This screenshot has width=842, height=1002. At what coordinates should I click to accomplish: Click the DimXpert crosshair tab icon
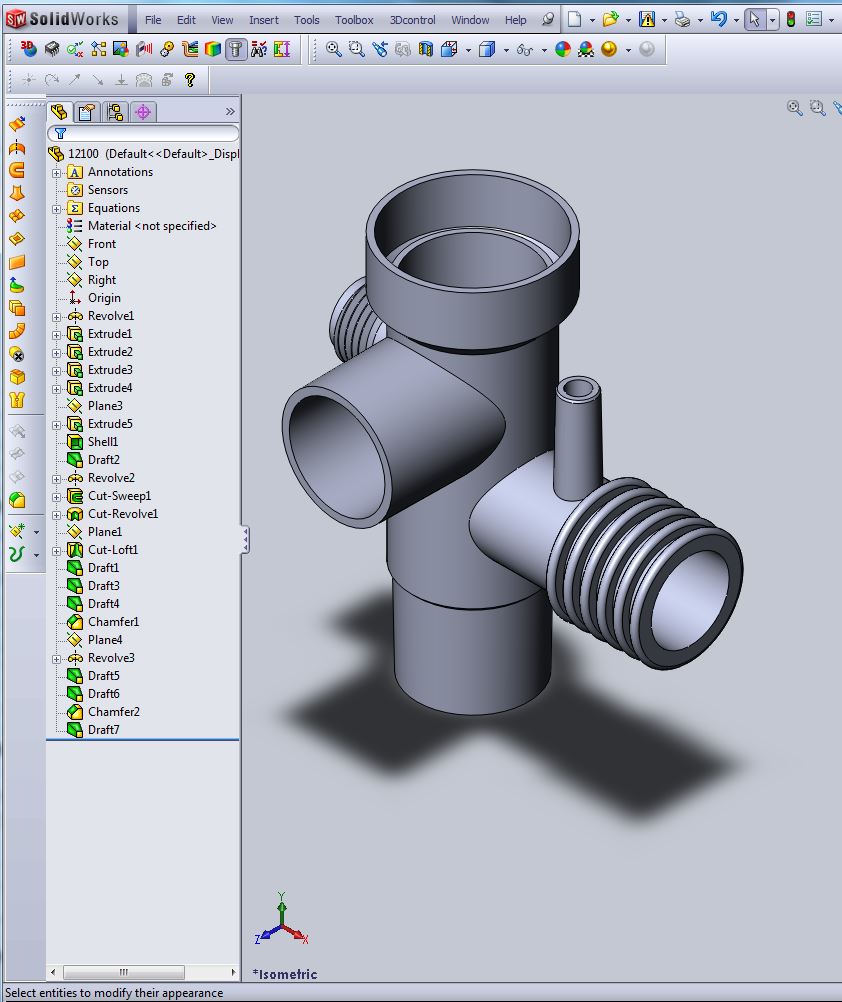click(x=143, y=112)
